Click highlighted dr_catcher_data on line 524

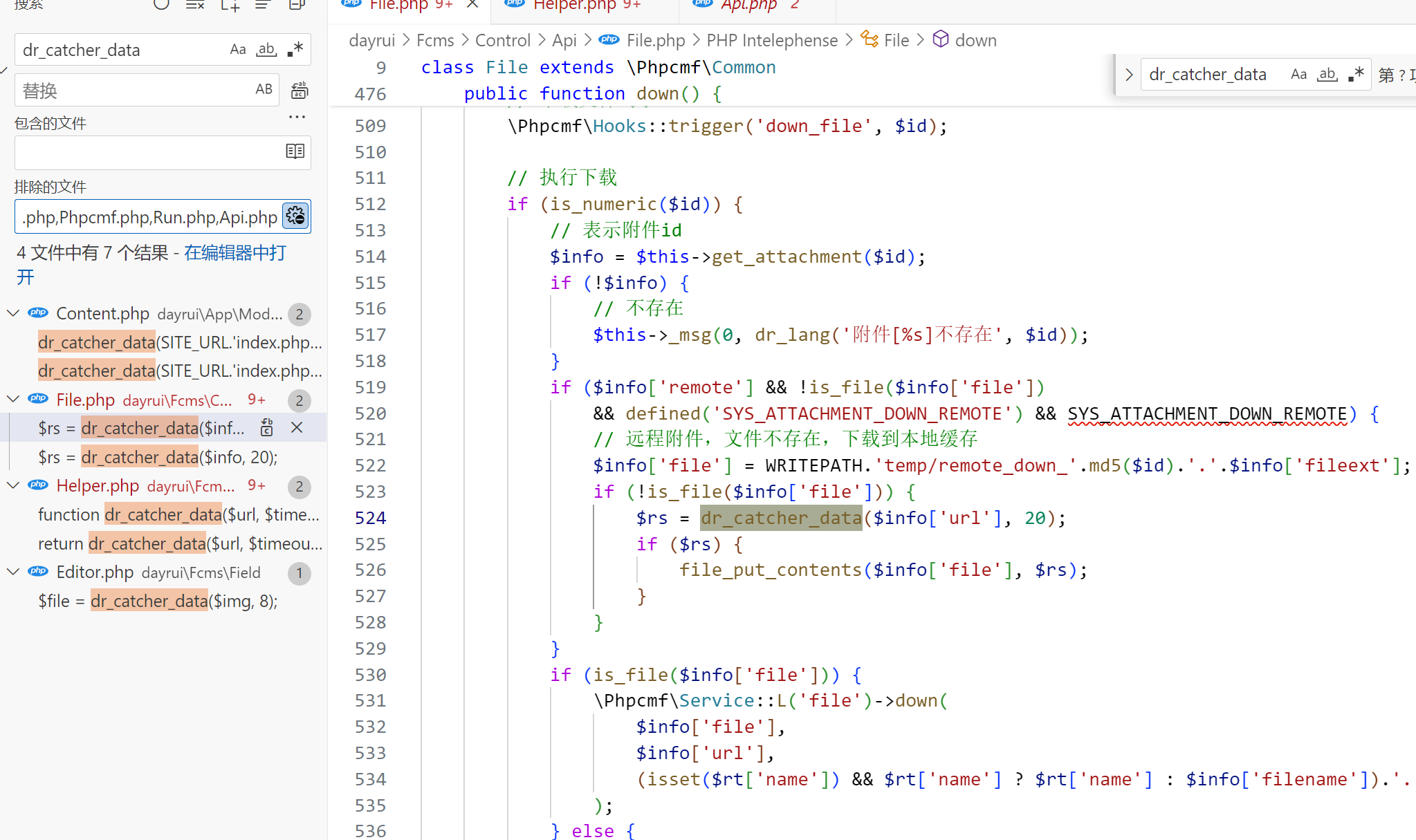point(781,518)
